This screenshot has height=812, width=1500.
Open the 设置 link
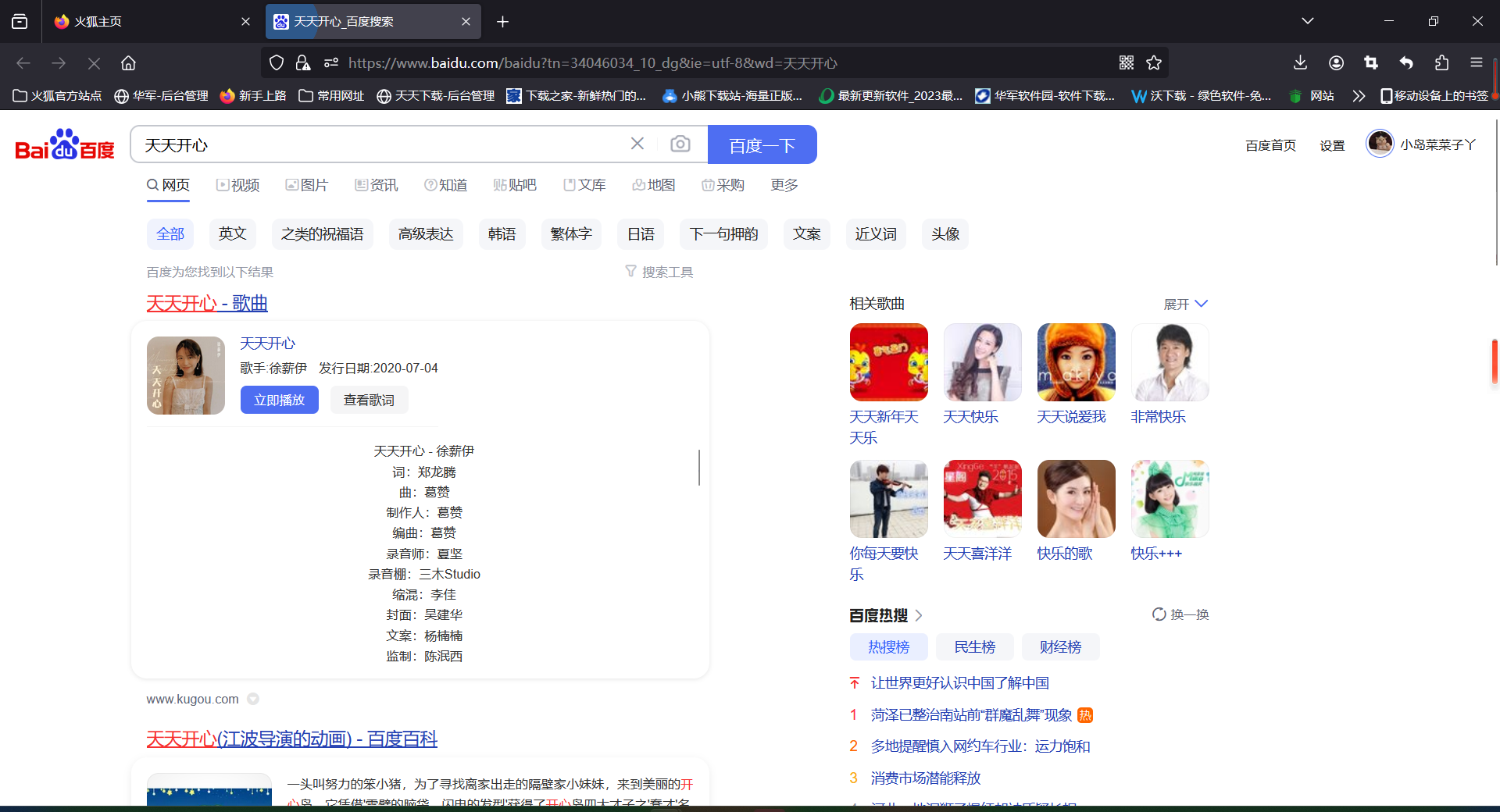pyautogui.click(x=1332, y=145)
